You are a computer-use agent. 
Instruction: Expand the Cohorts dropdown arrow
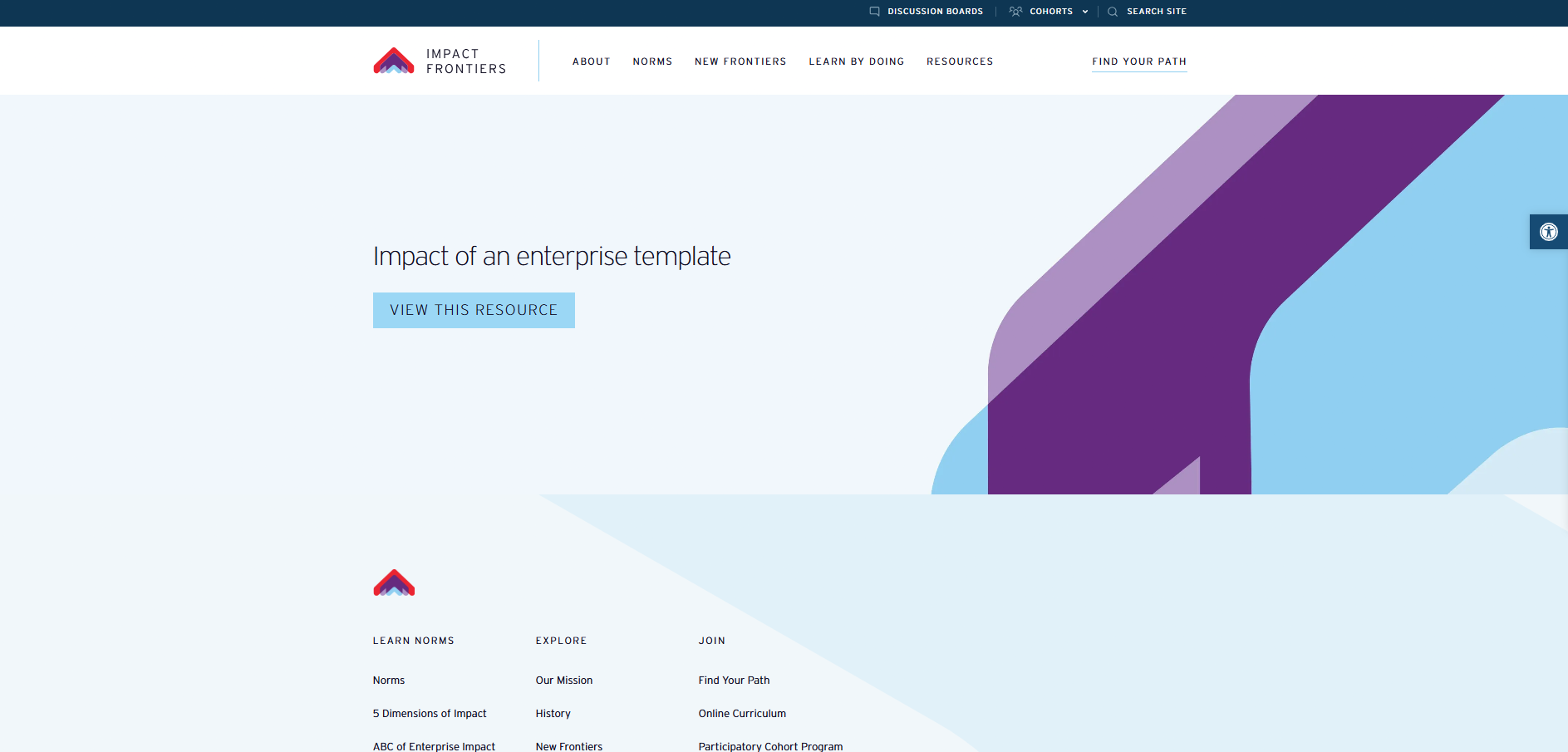[x=1085, y=12]
